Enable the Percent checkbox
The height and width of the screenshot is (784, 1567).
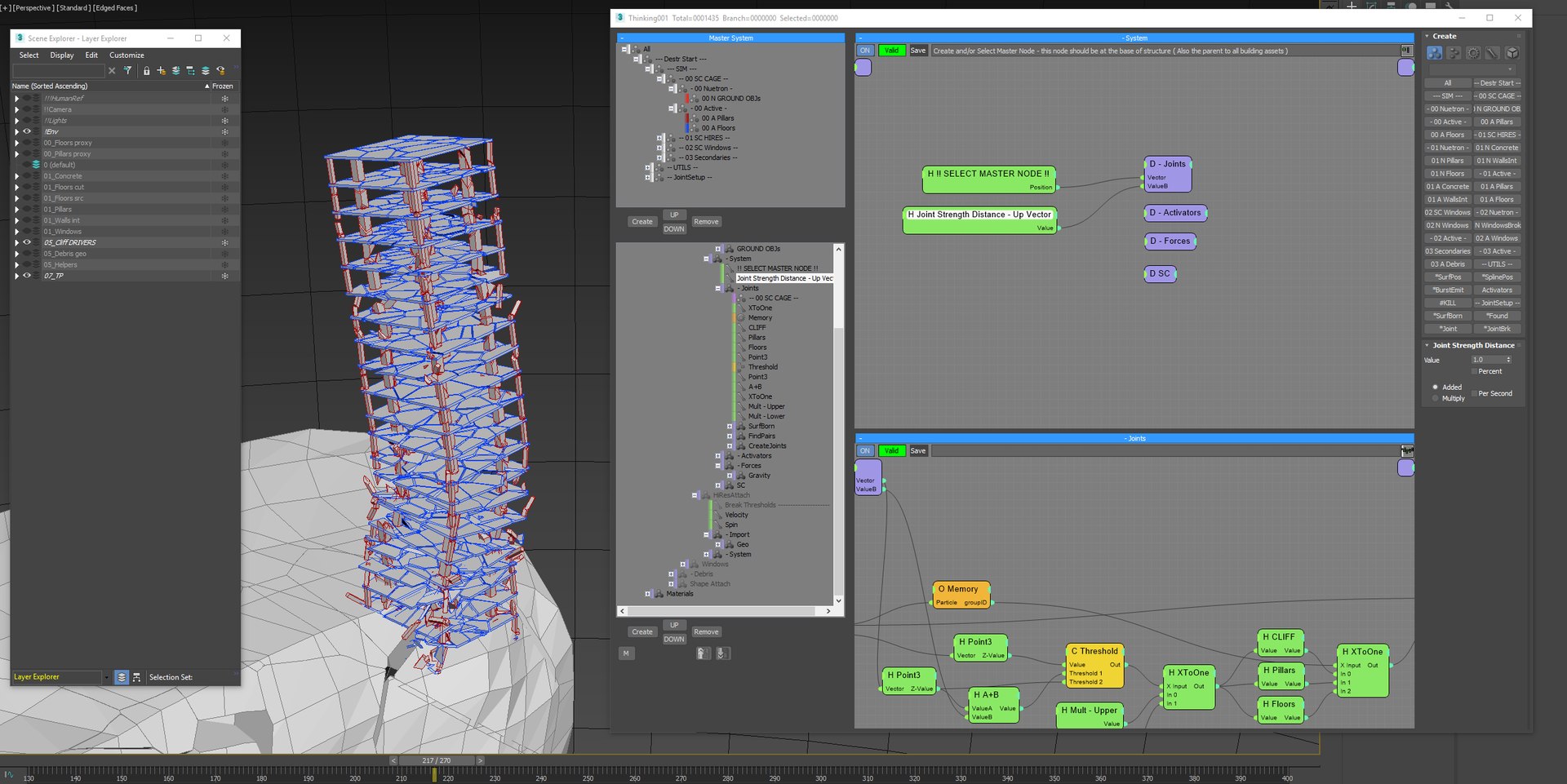(x=1474, y=371)
